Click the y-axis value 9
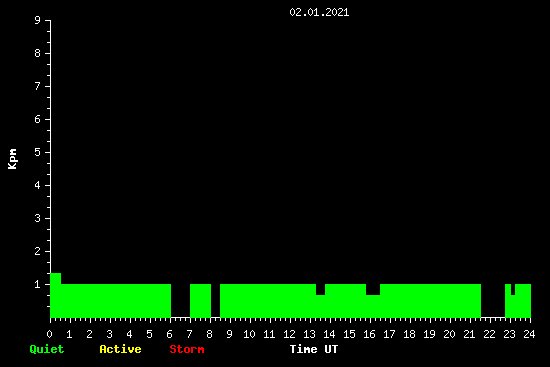This screenshot has height=367, width=550. pos(38,20)
